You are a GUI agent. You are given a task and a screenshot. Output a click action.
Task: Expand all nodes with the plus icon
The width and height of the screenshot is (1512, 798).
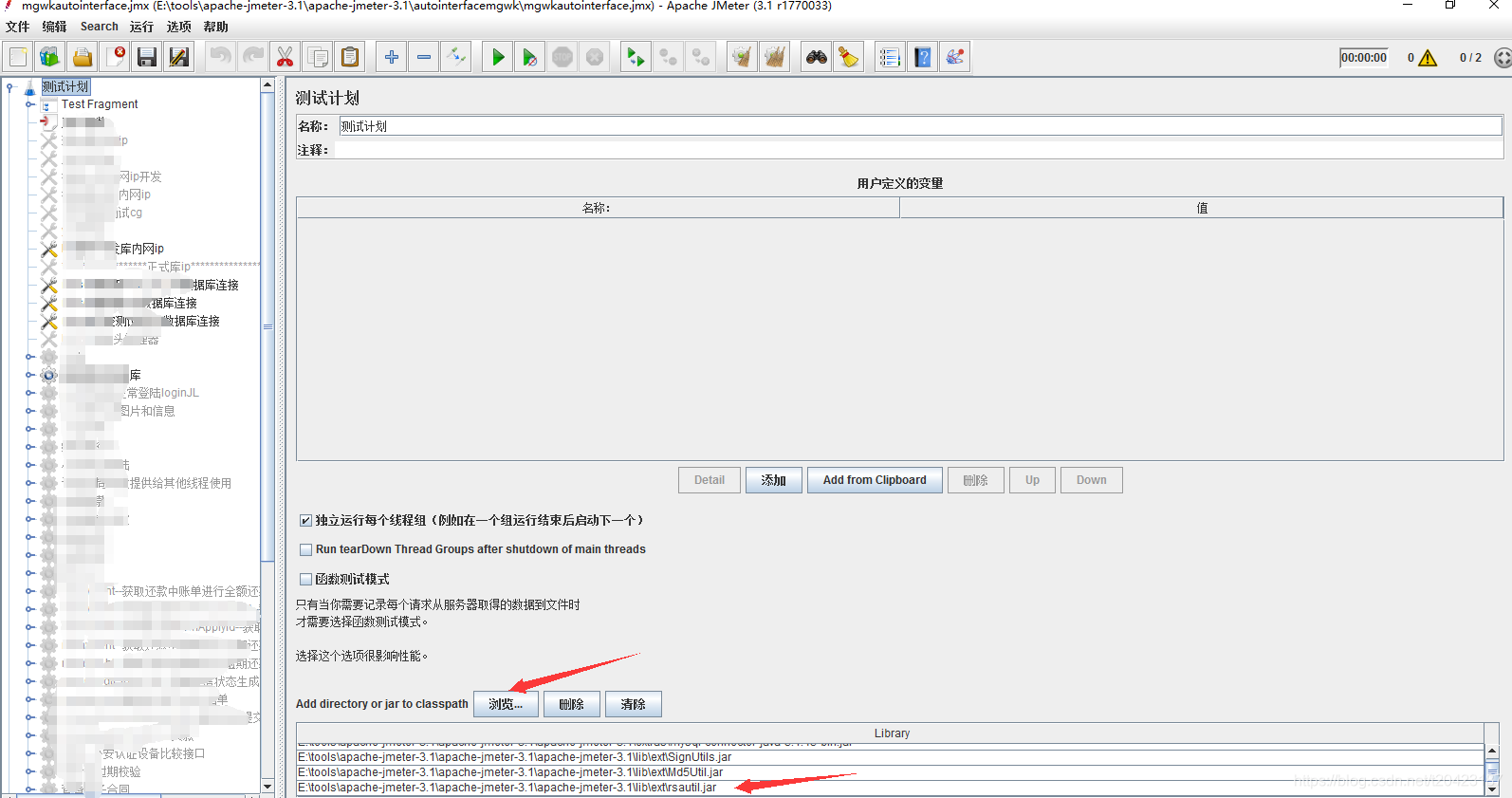tap(392, 57)
